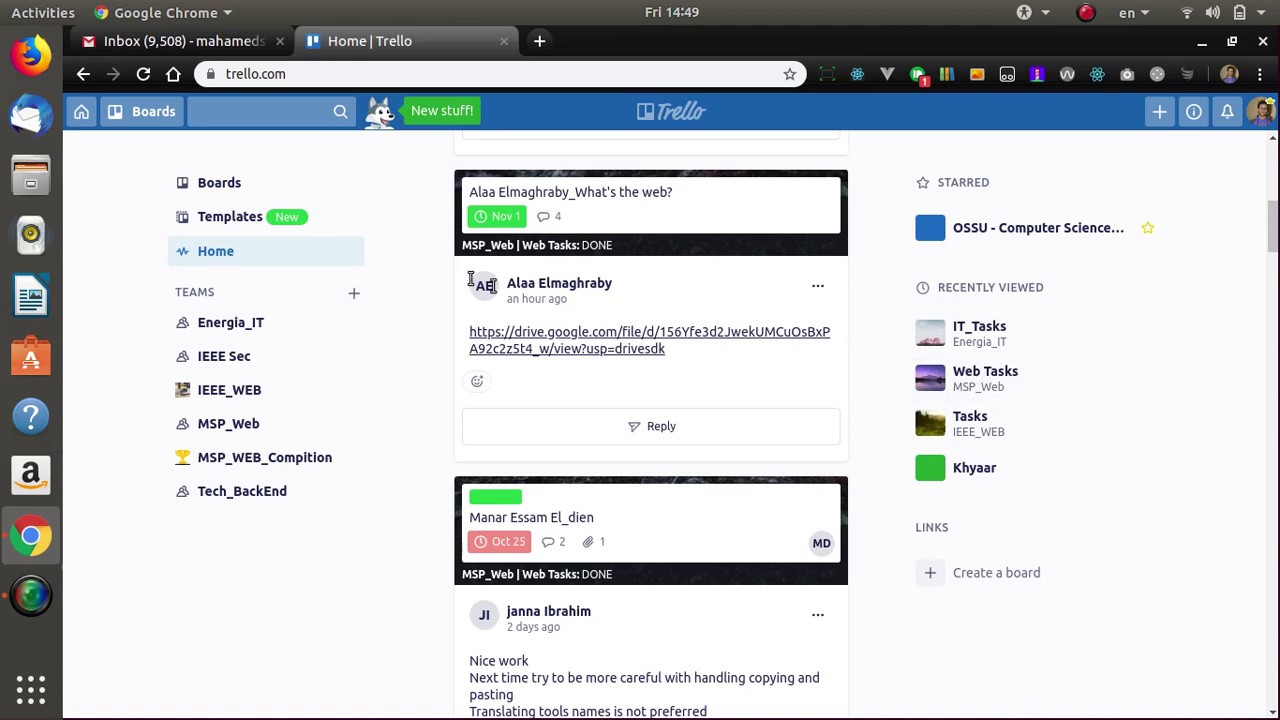The height and width of the screenshot is (720, 1280).
Task: Open the Boards menu in header
Action: 141,112
